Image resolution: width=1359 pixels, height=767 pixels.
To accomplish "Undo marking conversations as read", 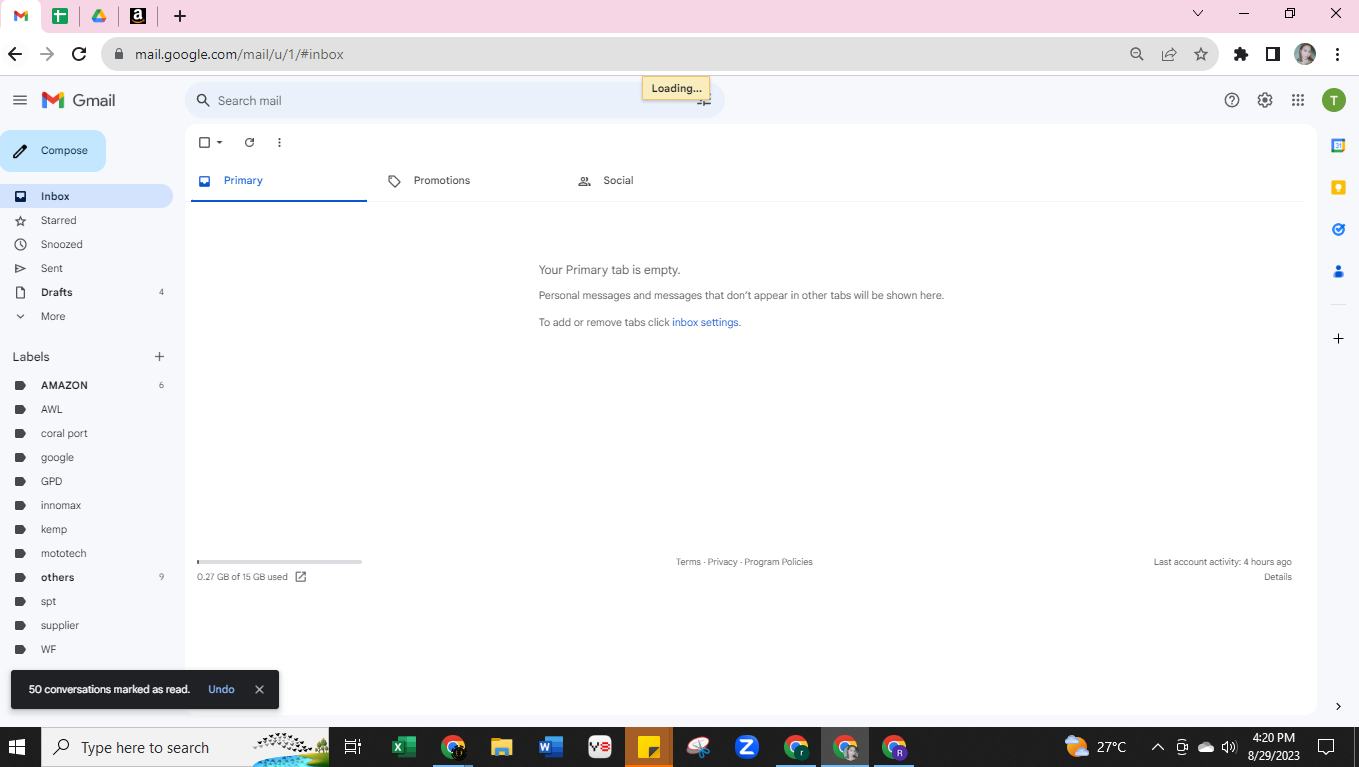I will (x=221, y=689).
